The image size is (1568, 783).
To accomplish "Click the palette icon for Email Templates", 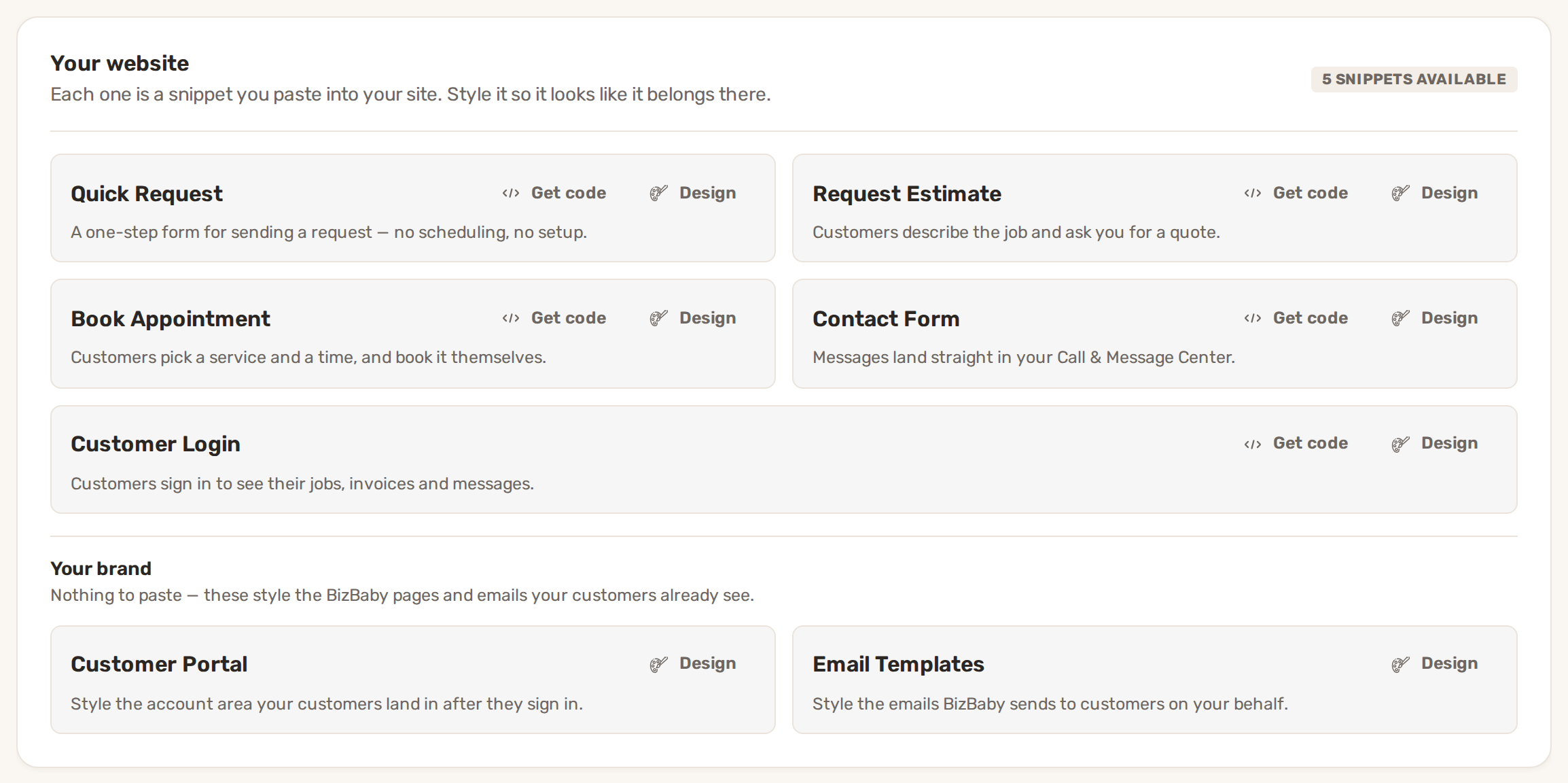I will tap(1400, 664).
